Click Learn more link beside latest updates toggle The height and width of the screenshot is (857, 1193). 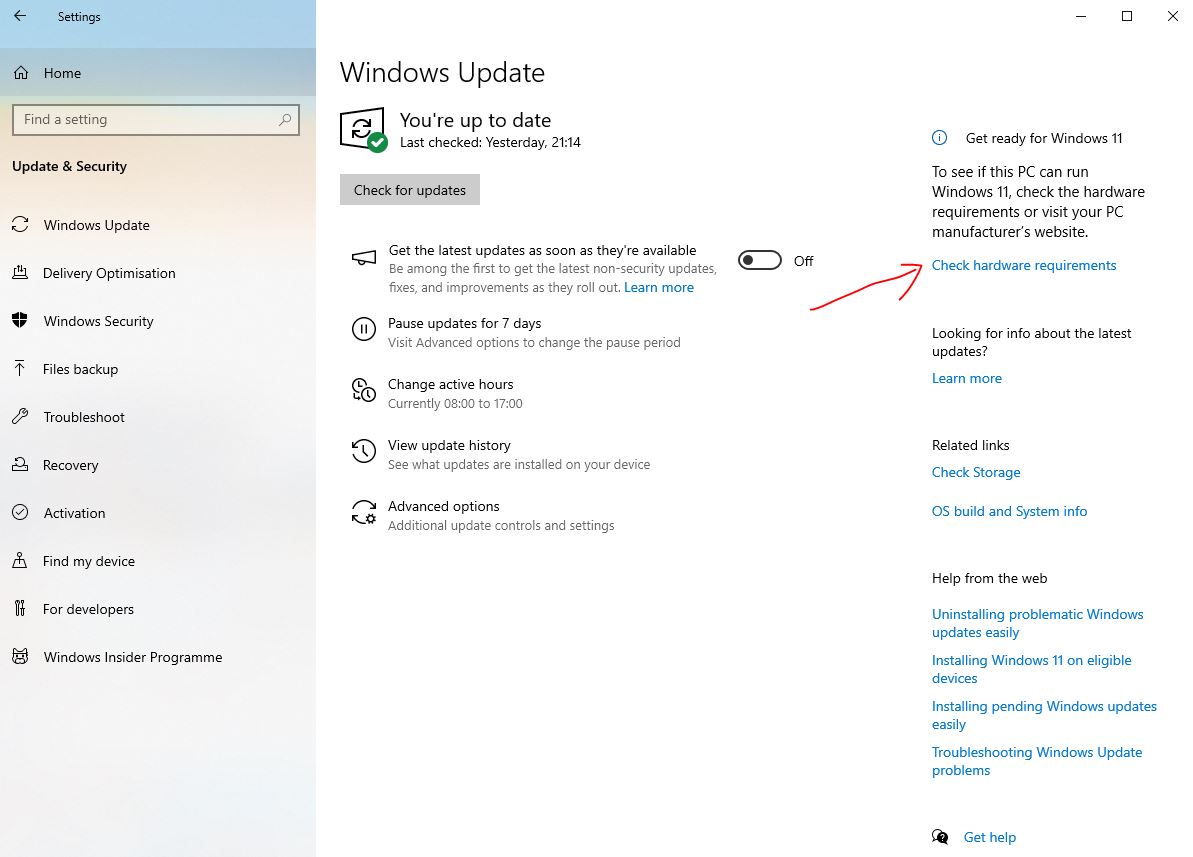(659, 287)
